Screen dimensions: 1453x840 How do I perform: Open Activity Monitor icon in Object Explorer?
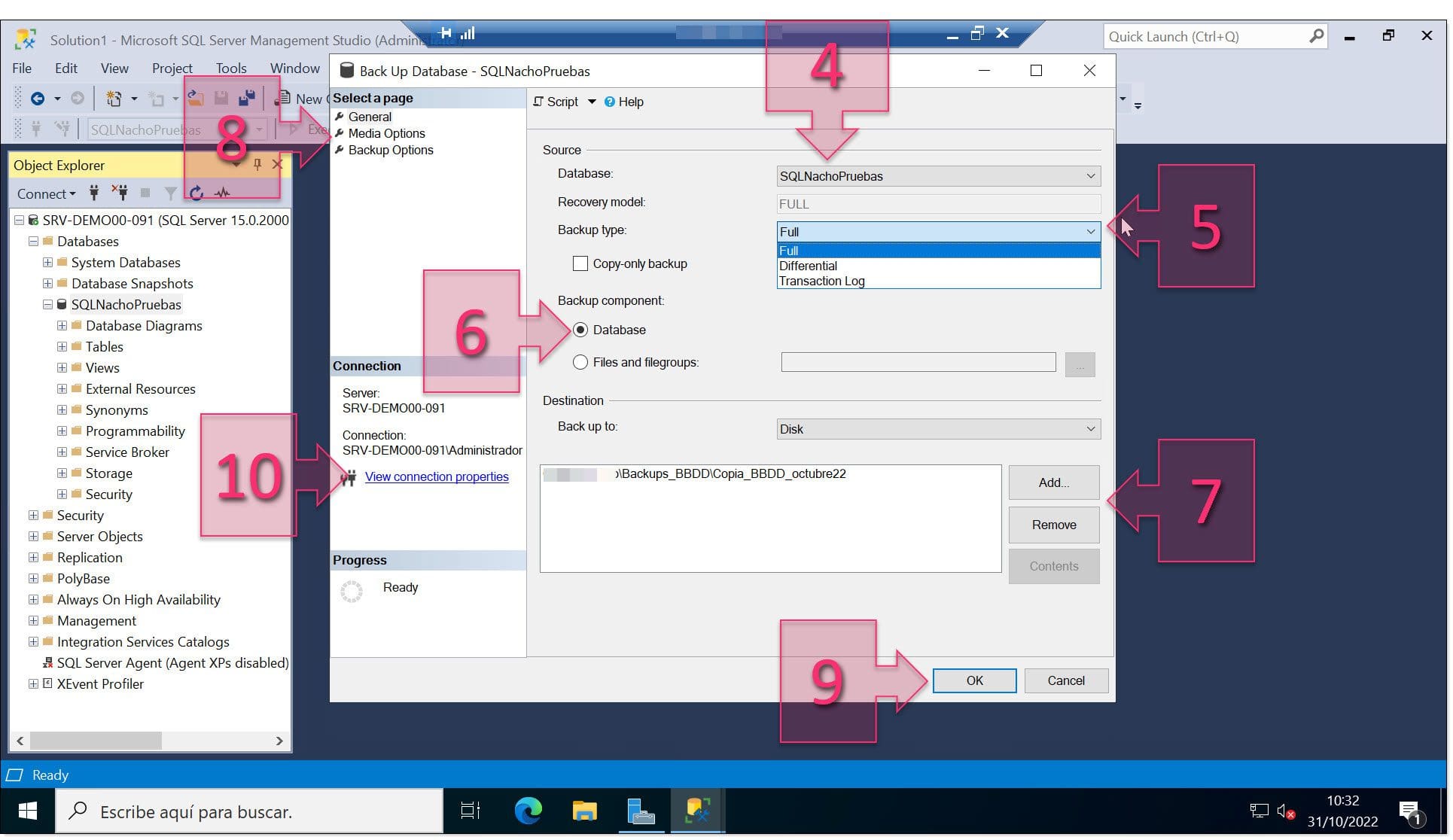(222, 193)
